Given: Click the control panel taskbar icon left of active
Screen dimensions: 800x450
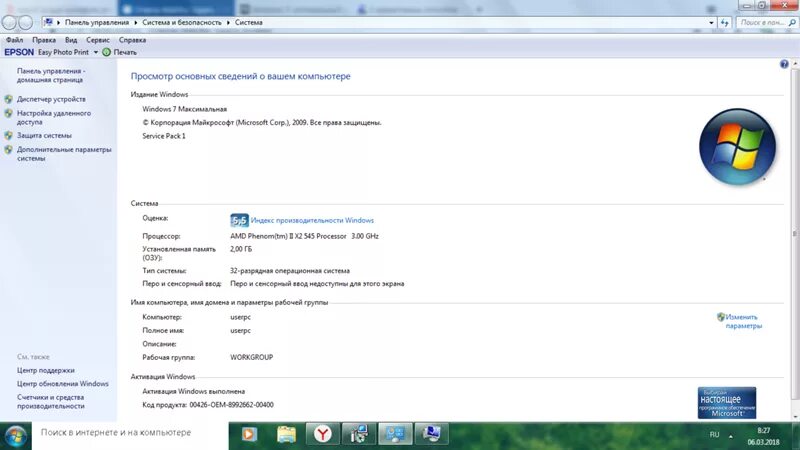Looking at the screenshot, I should (x=359, y=434).
